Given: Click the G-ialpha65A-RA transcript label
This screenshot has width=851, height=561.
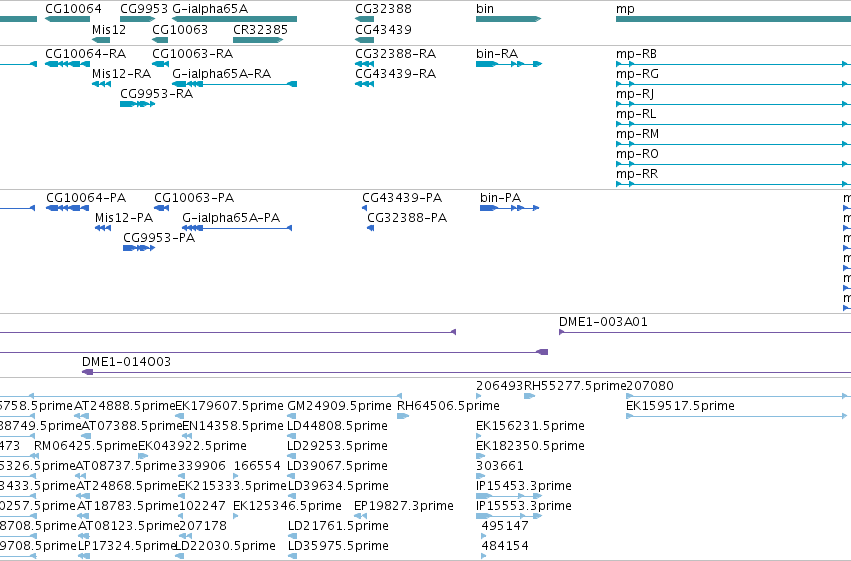Looking at the screenshot, I should click(x=221, y=73).
